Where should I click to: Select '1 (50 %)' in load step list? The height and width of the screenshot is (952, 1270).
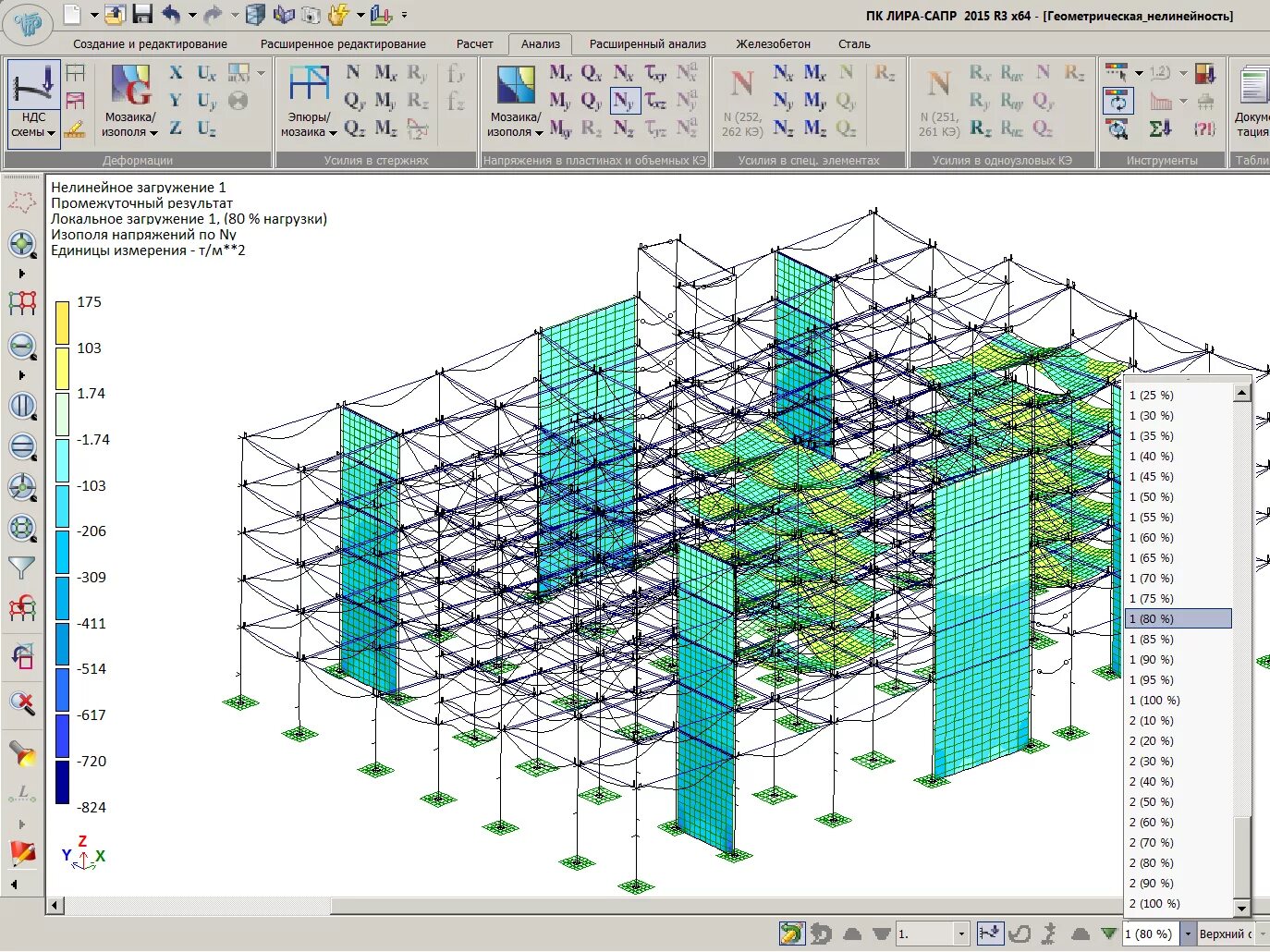pyautogui.click(x=1179, y=496)
